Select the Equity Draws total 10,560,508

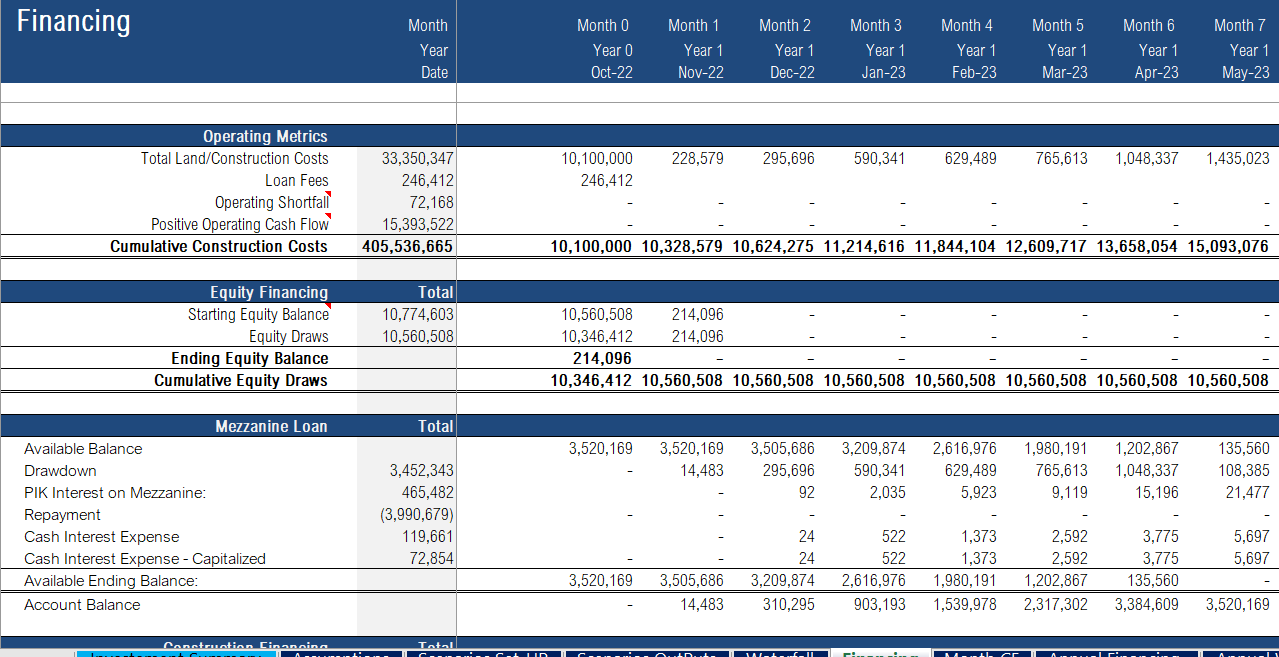click(420, 336)
